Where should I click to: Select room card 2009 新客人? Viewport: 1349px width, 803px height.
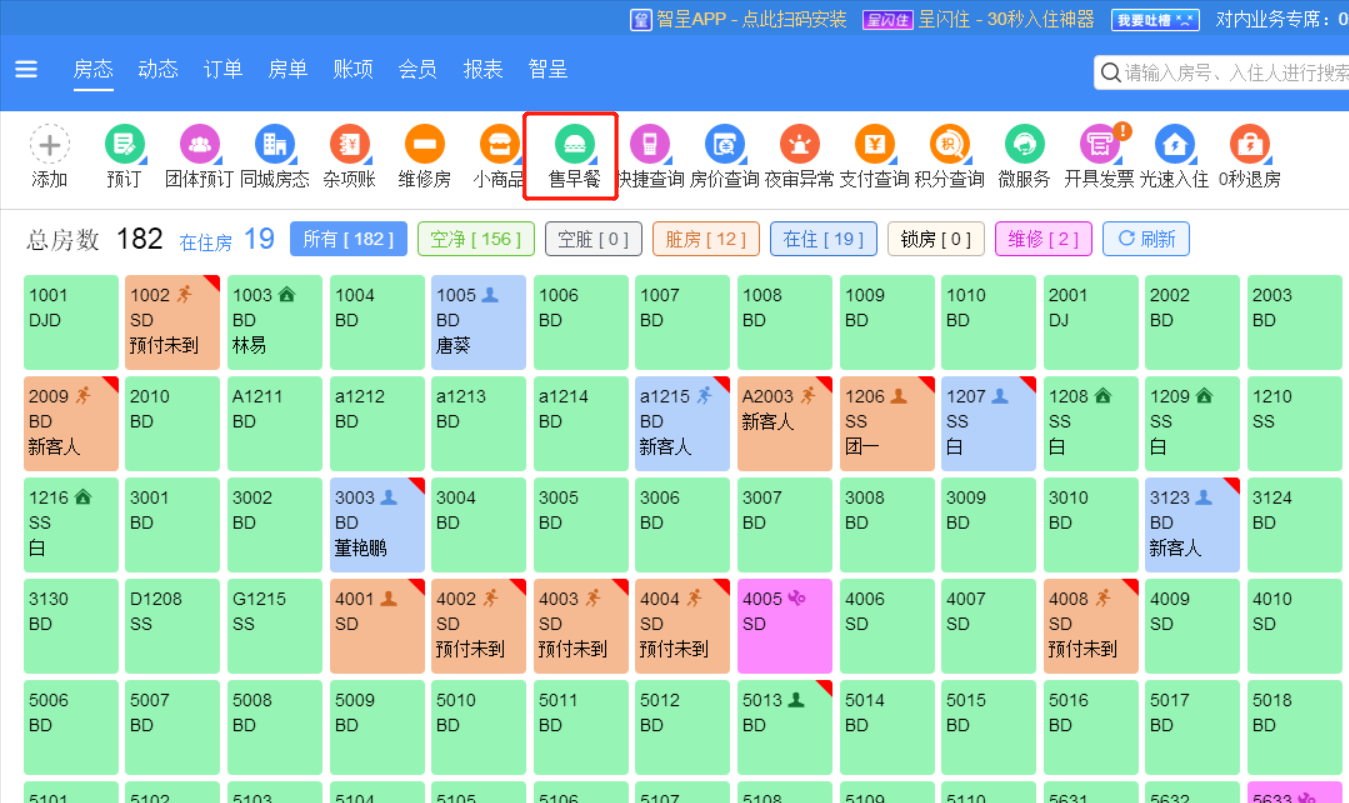(71, 424)
